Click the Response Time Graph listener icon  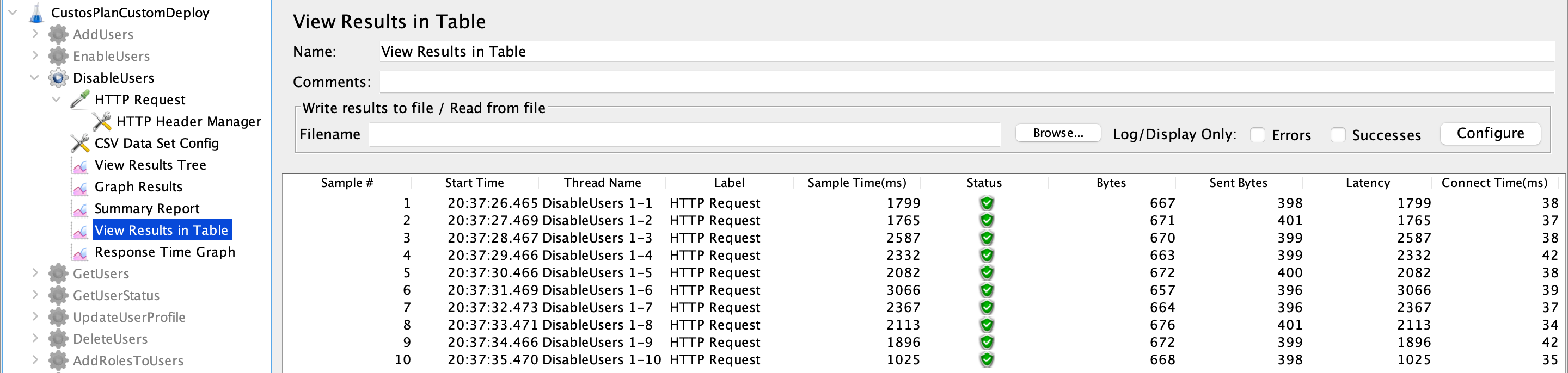click(x=79, y=252)
